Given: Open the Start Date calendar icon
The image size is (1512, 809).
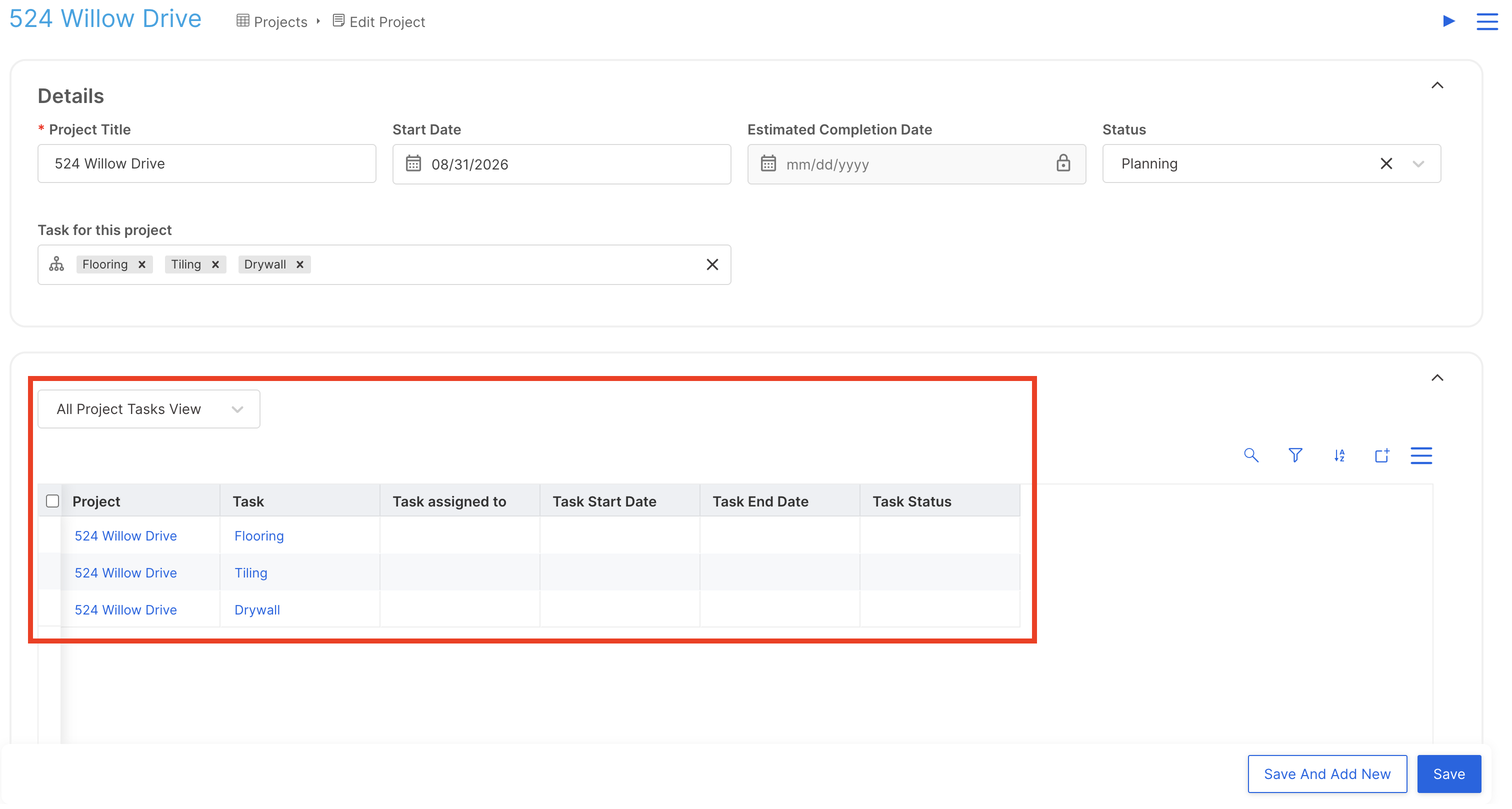Looking at the screenshot, I should click(413, 163).
